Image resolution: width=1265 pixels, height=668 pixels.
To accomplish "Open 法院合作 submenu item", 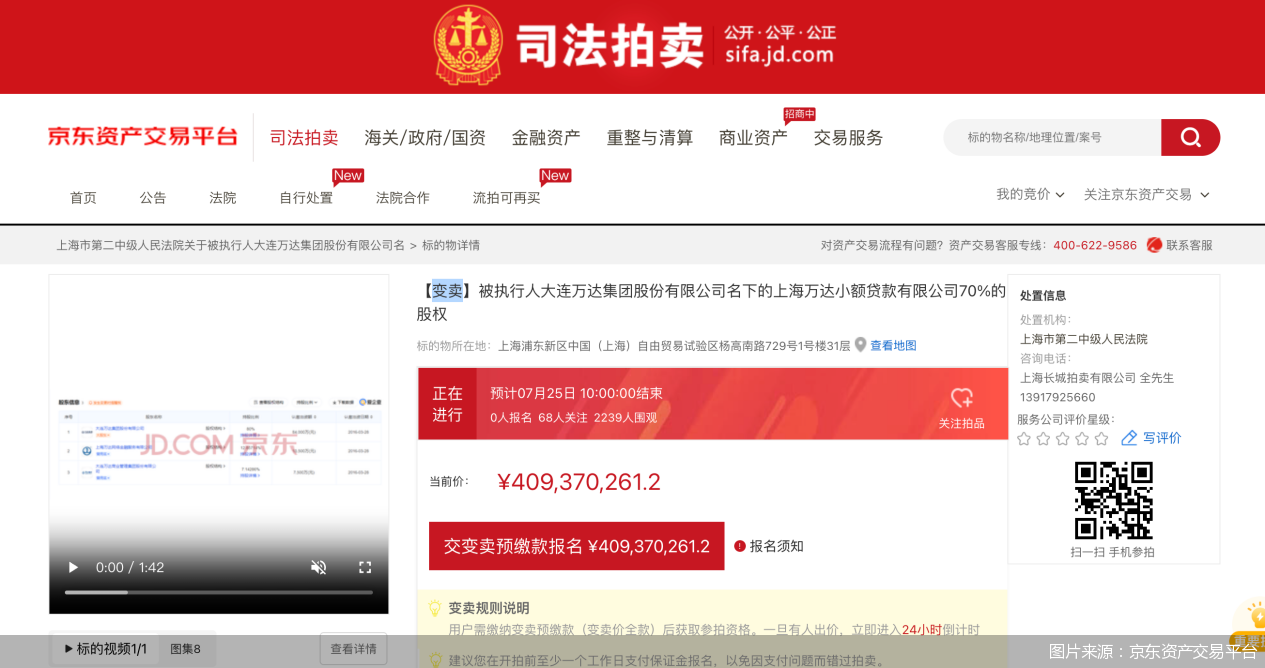I will coord(403,198).
